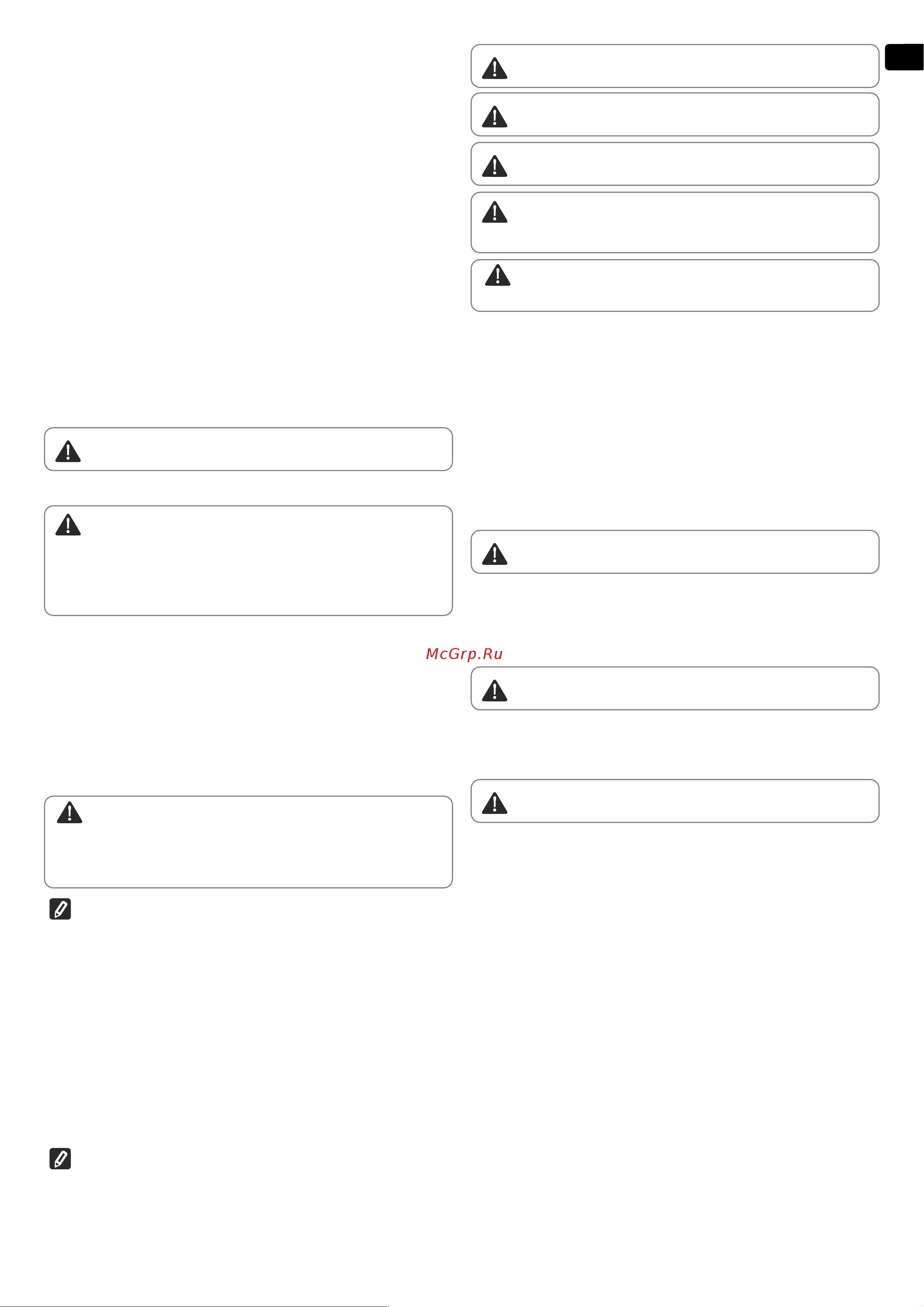
Task: Click the lower pencil note icon
Action: (x=61, y=1158)
